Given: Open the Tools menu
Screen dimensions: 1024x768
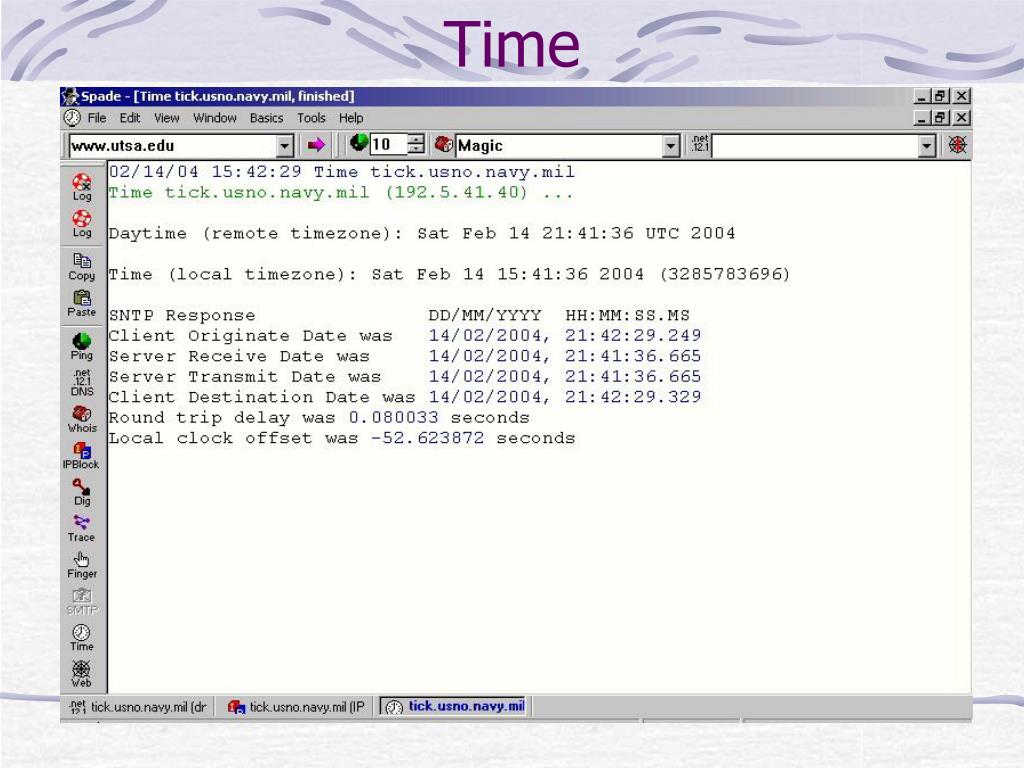Looking at the screenshot, I should [311, 118].
